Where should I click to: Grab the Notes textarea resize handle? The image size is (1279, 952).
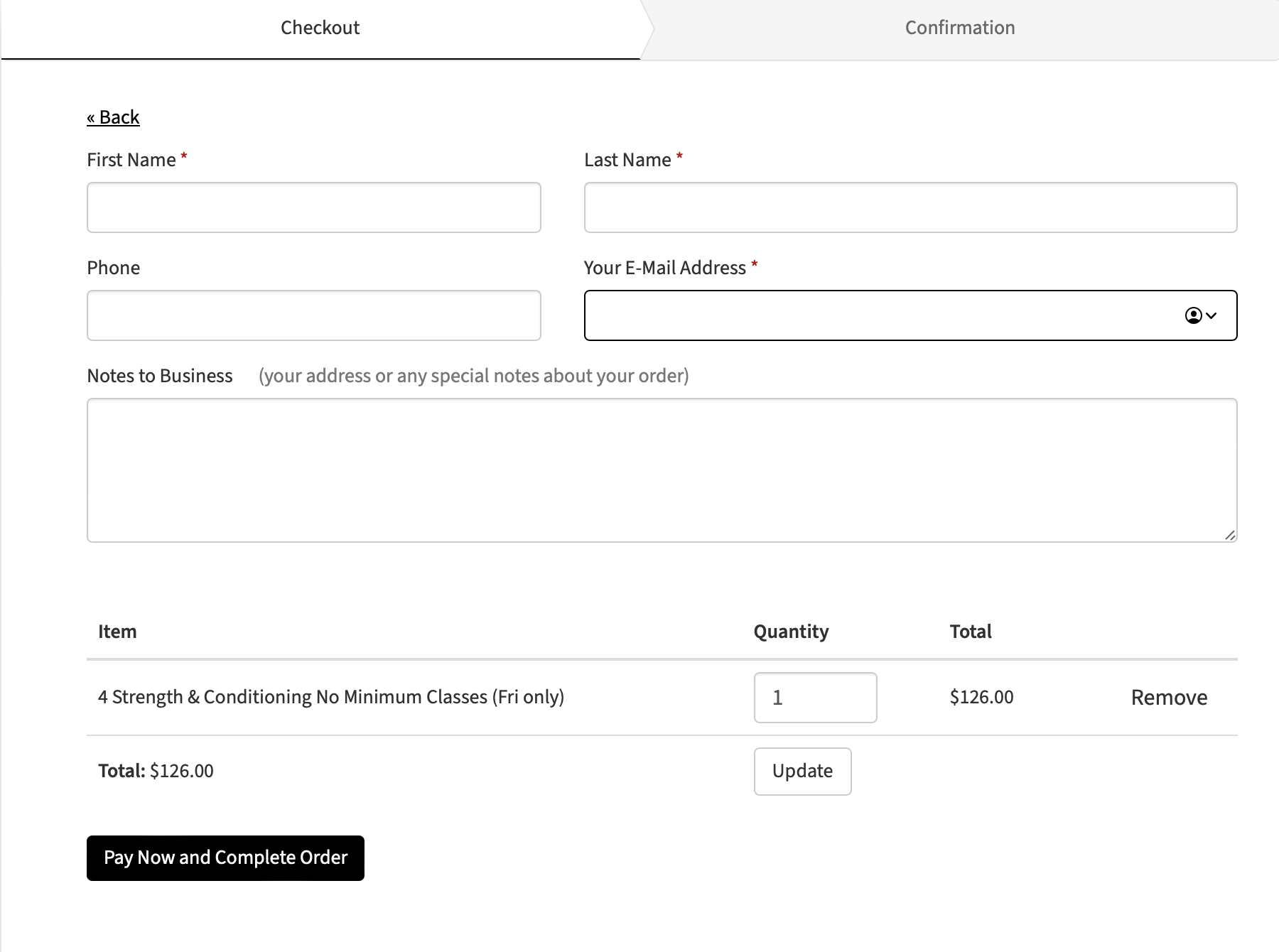(1230, 535)
